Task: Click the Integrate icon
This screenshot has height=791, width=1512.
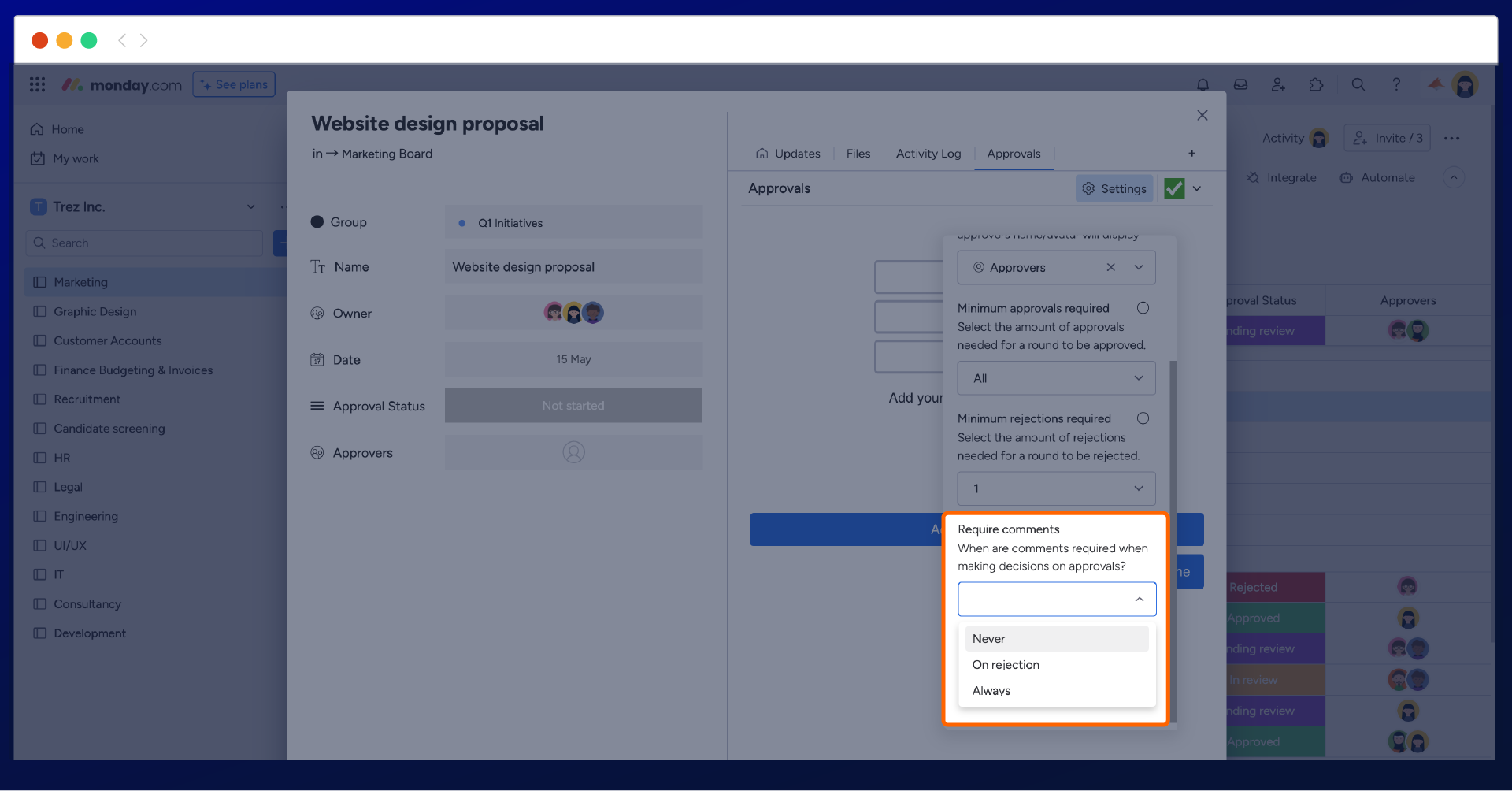Action: click(x=1254, y=177)
